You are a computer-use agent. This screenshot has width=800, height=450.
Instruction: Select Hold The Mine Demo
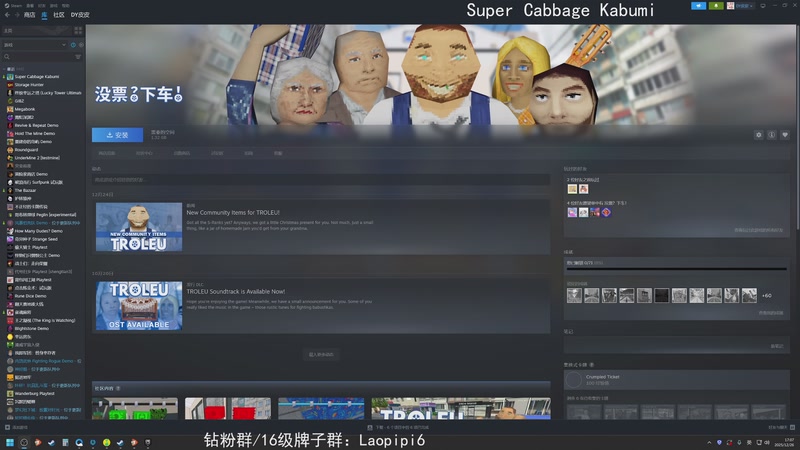point(35,134)
